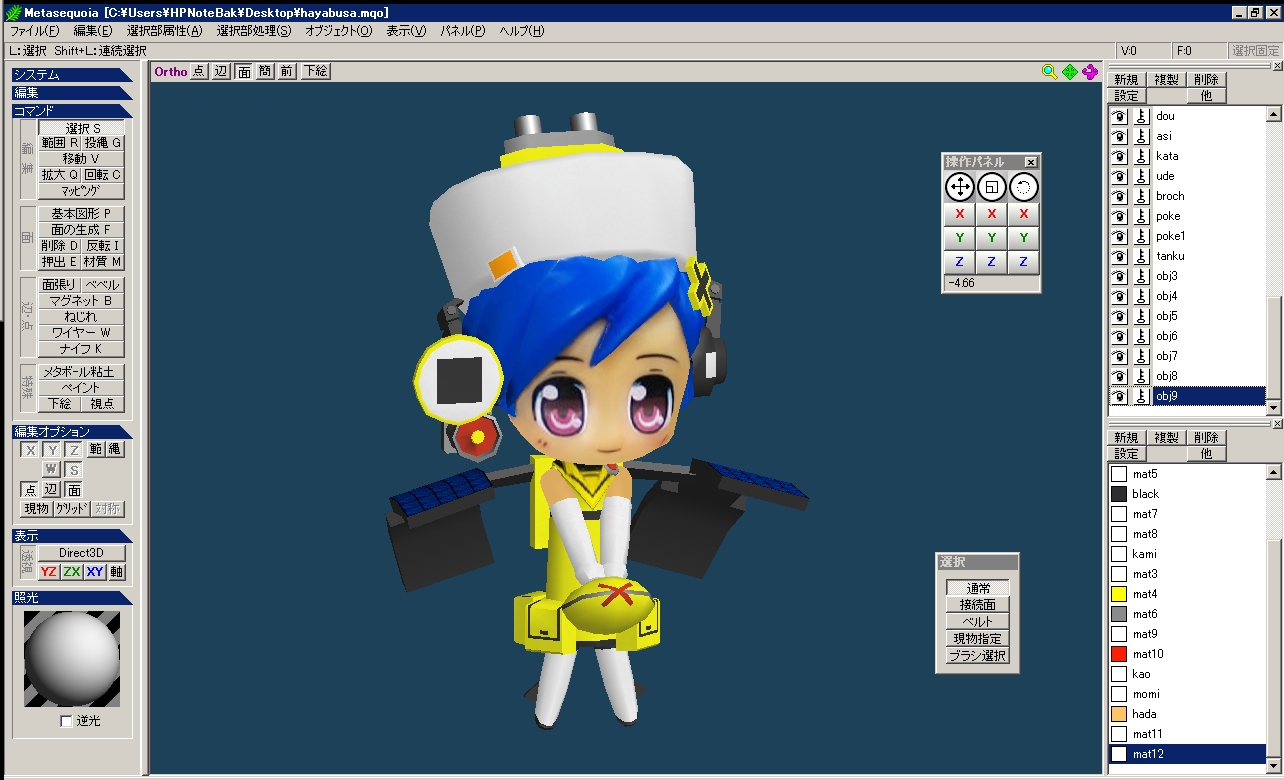
Task: Open the ヘルプ(H) menu
Action: [521, 31]
